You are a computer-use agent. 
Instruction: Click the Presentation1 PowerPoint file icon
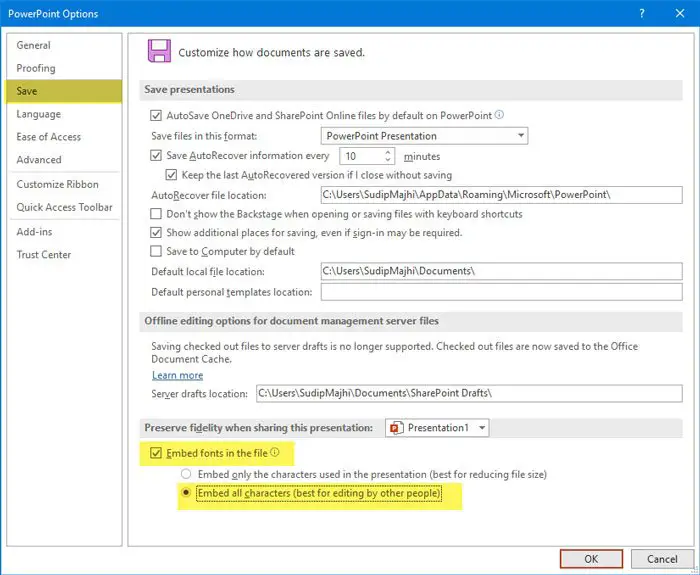coord(397,428)
